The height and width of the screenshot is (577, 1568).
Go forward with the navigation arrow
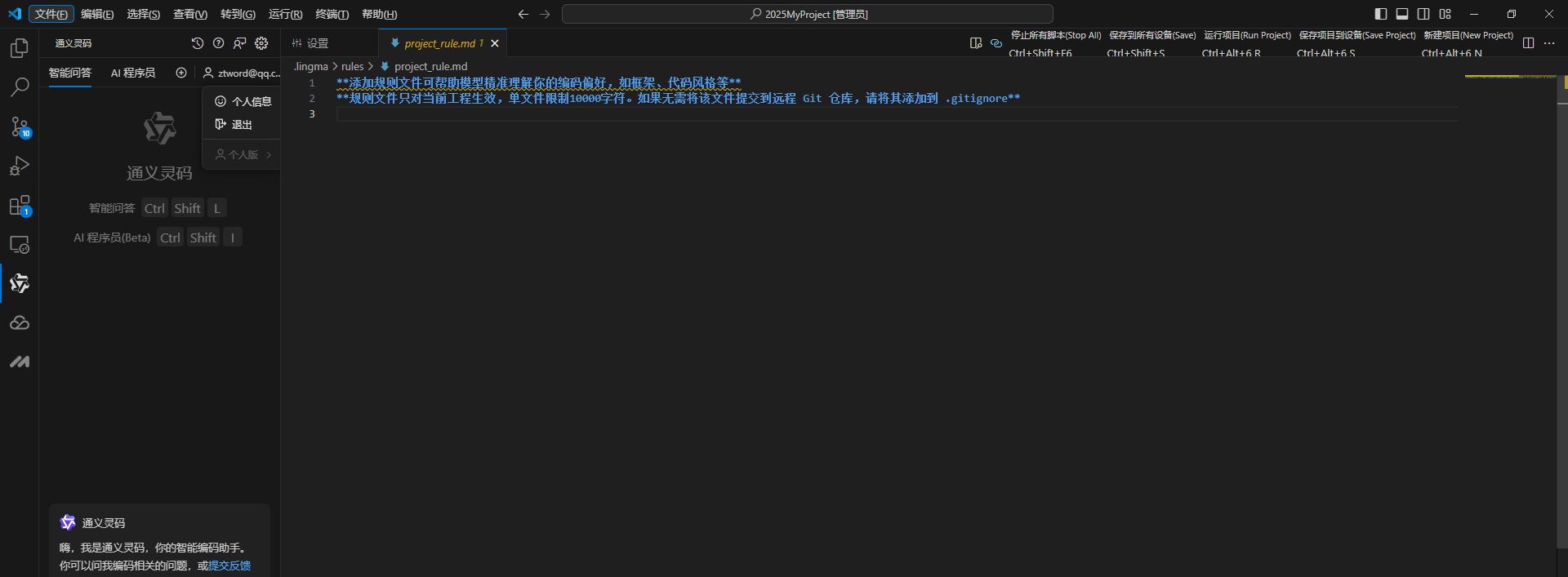click(x=545, y=14)
